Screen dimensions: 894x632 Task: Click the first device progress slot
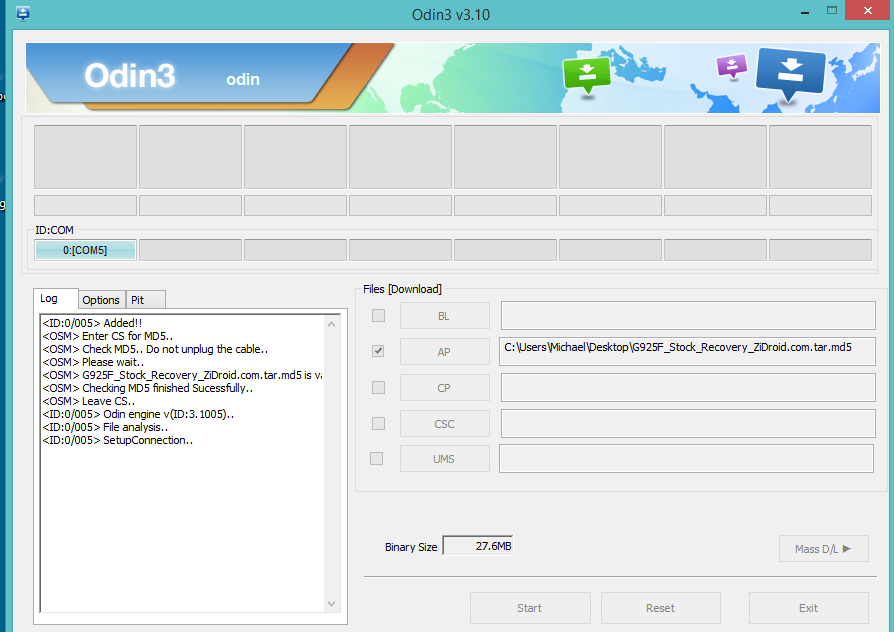pos(86,157)
